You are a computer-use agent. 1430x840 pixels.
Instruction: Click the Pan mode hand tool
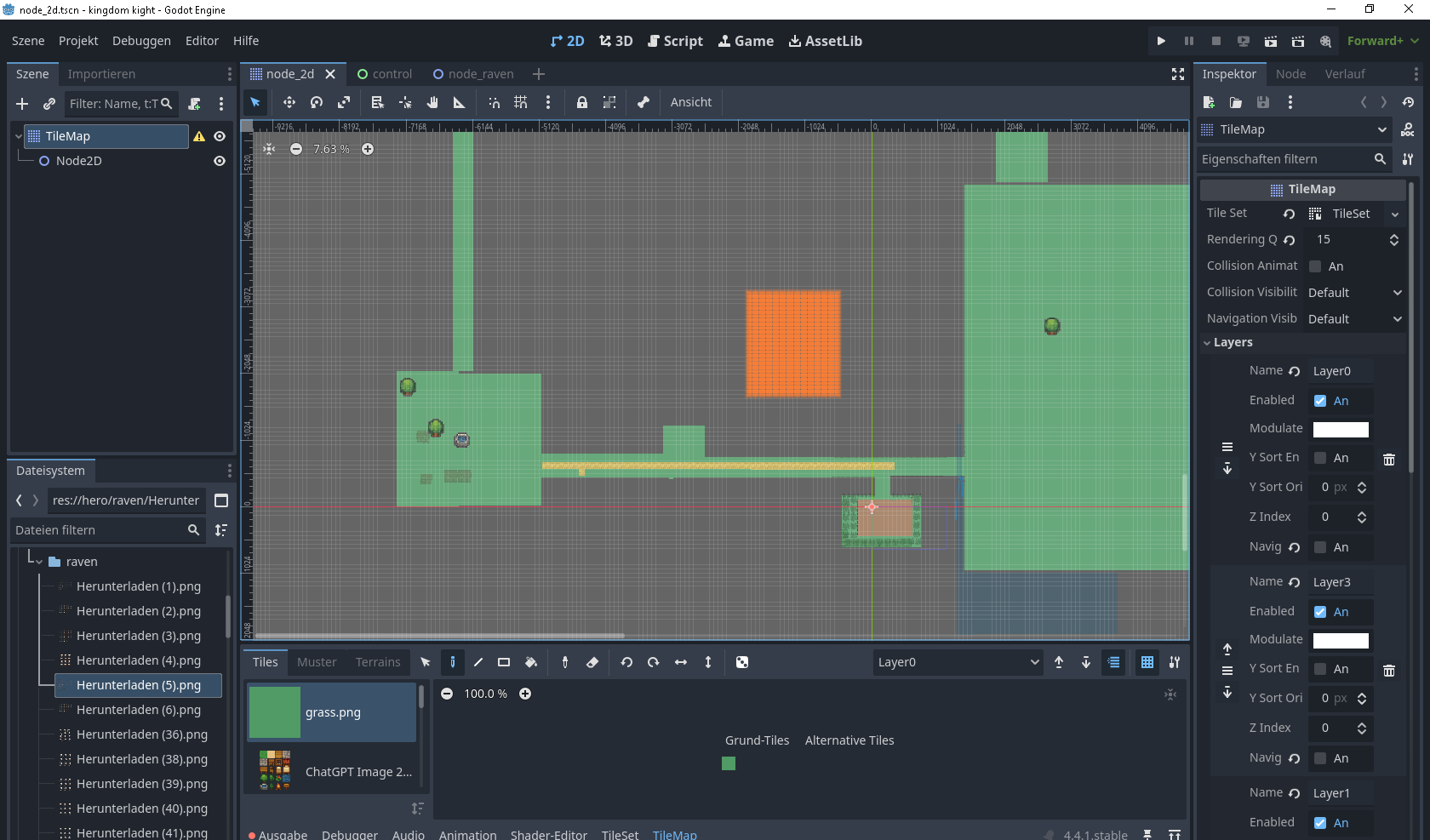(432, 102)
